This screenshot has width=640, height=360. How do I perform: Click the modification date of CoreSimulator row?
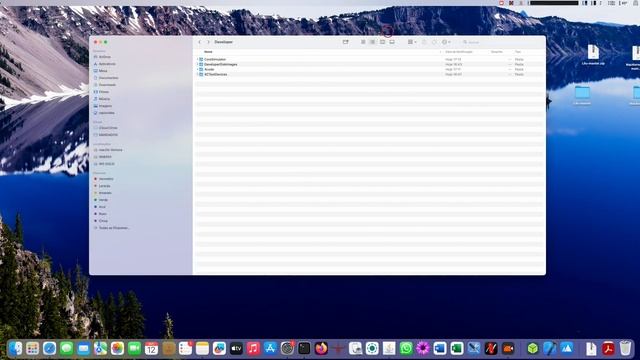point(453,60)
